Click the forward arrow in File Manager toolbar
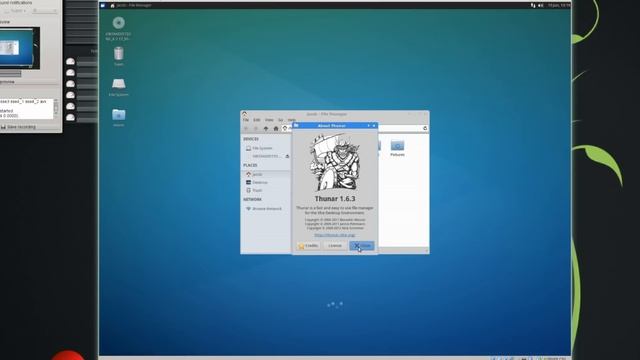 [256, 129]
